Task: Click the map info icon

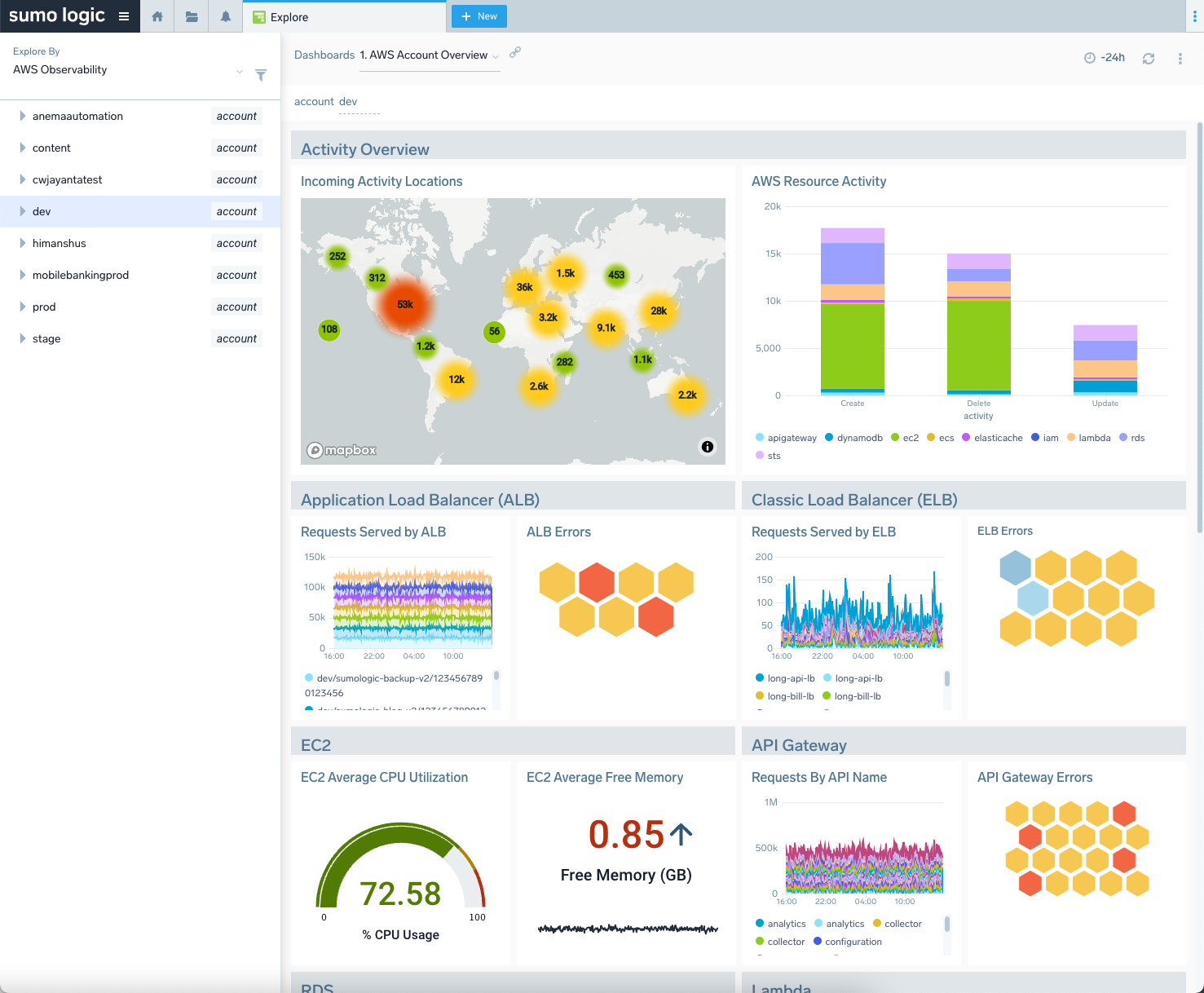Action: [x=708, y=447]
